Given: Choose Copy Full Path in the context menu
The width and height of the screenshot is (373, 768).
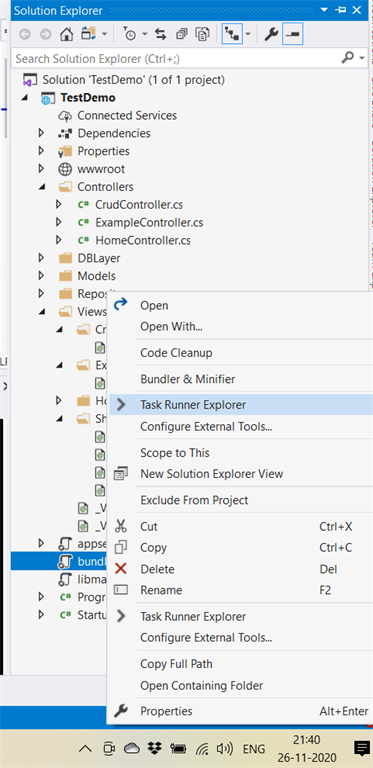Looking at the screenshot, I should click(x=176, y=664).
